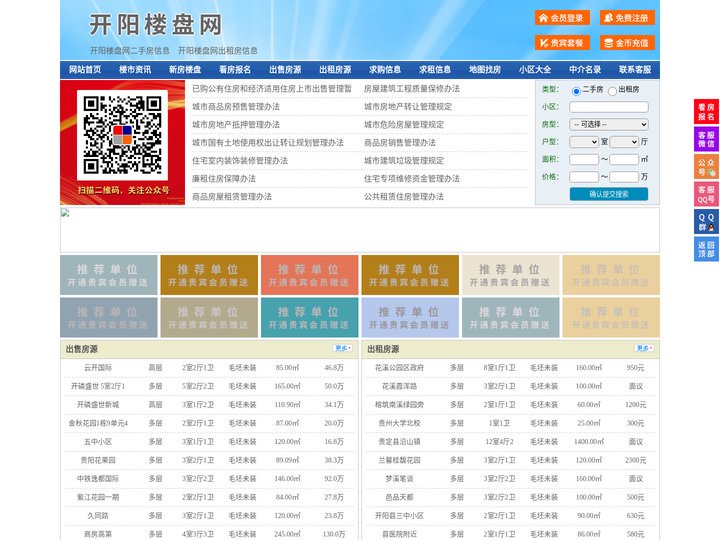Open the 楼市资讯 nav item

[x=135, y=70]
